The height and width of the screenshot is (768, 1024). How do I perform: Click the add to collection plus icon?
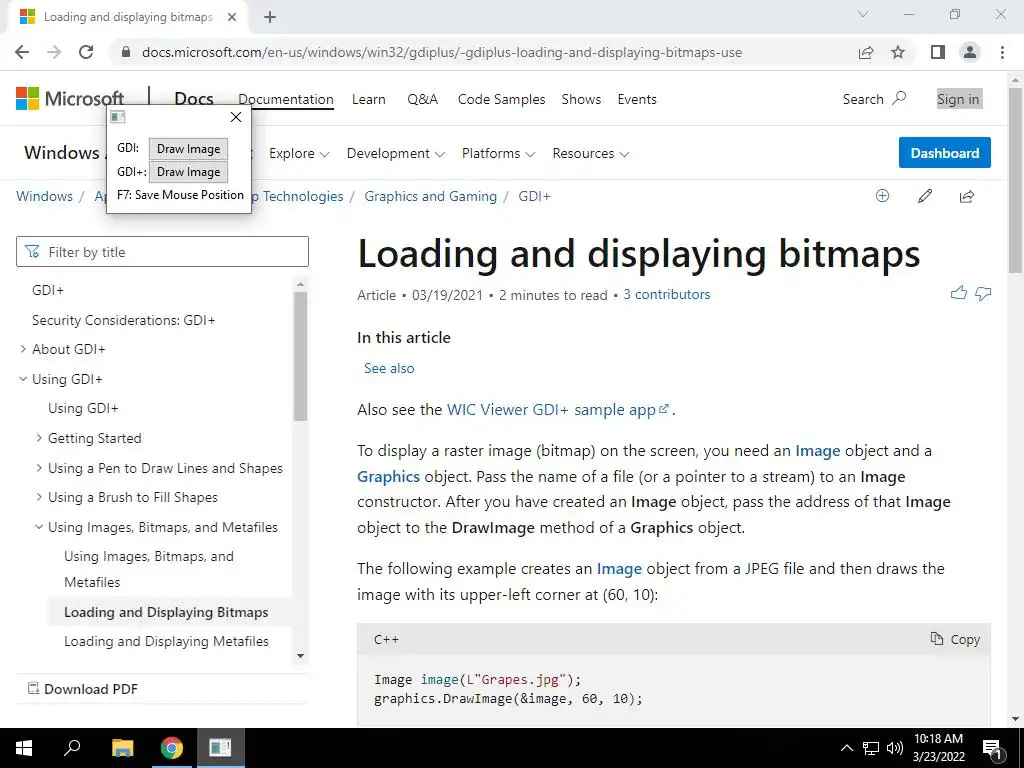tap(882, 196)
